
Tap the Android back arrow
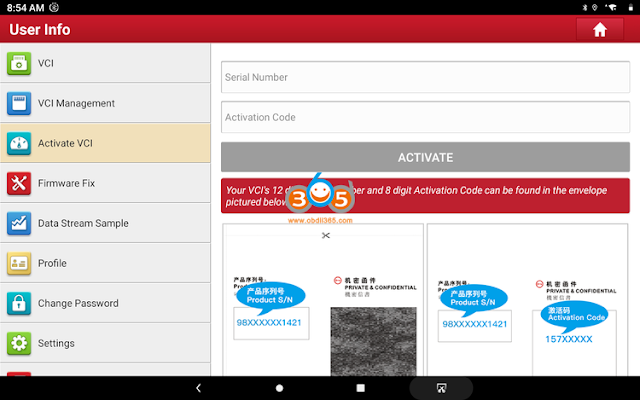198,388
